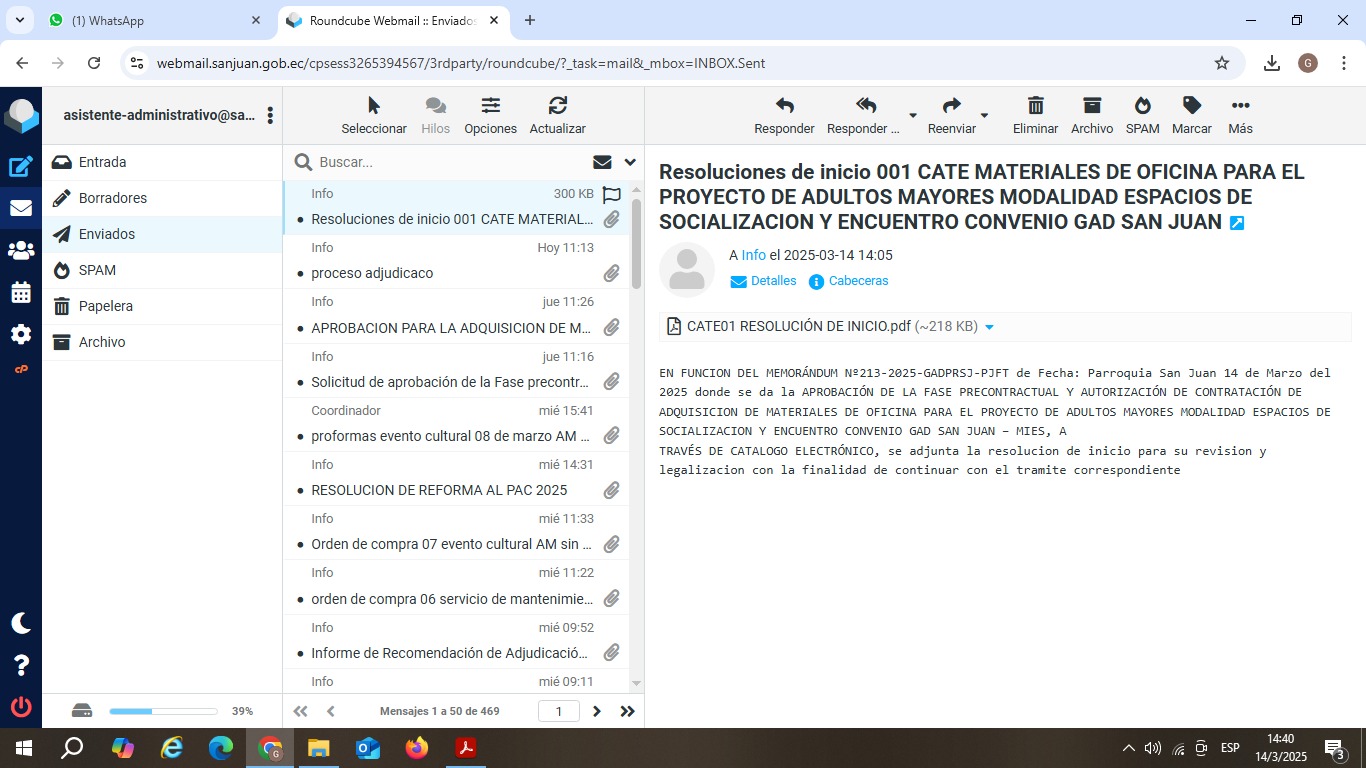Expand search options chevron next to envelope

click(630, 162)
